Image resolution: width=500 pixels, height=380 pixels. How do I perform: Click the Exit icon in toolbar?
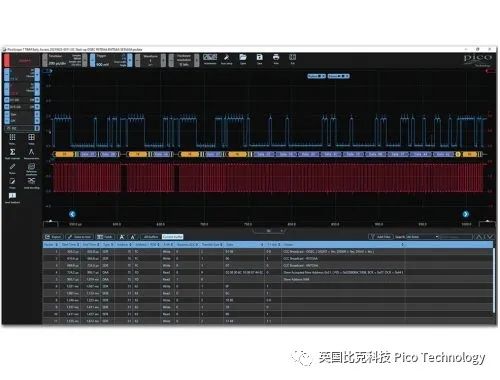click(292, 59)
